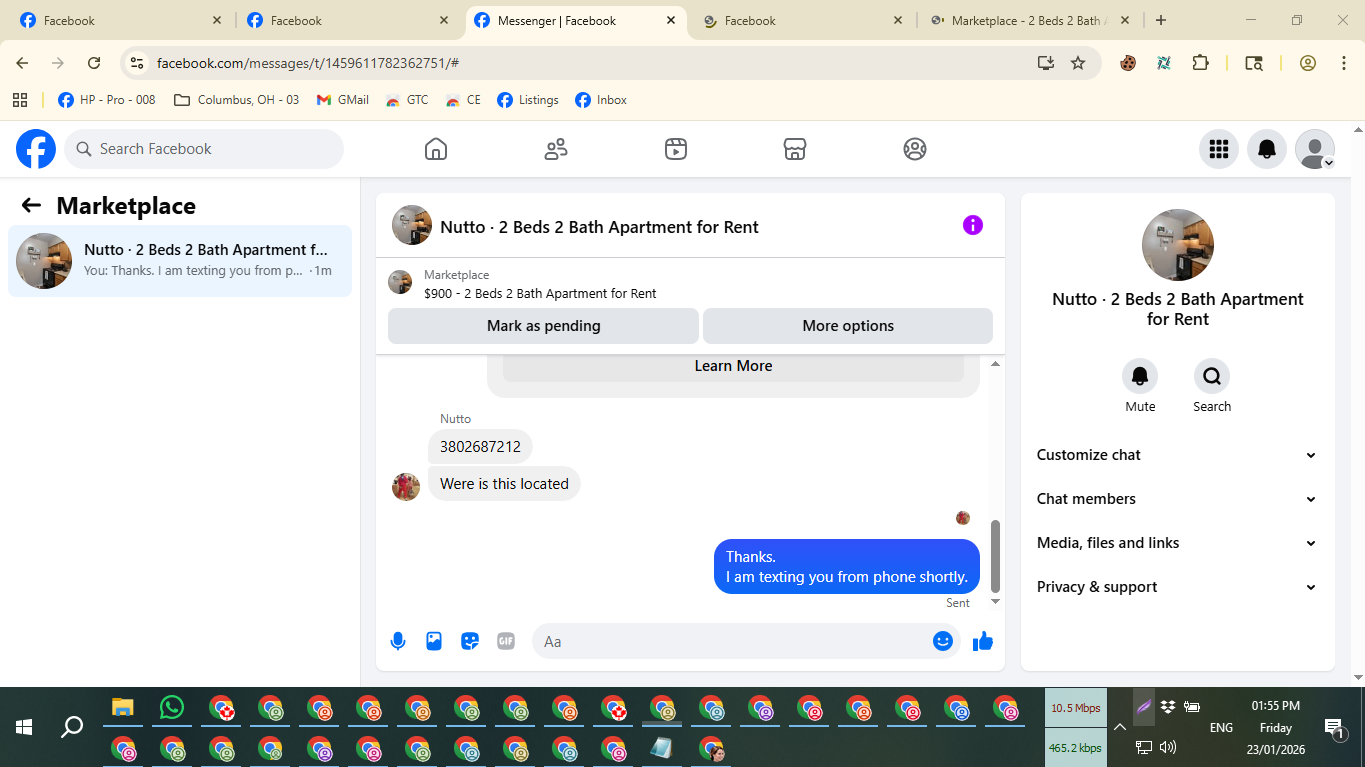Open the $900 listing link under Marketplace

(540, 294)
